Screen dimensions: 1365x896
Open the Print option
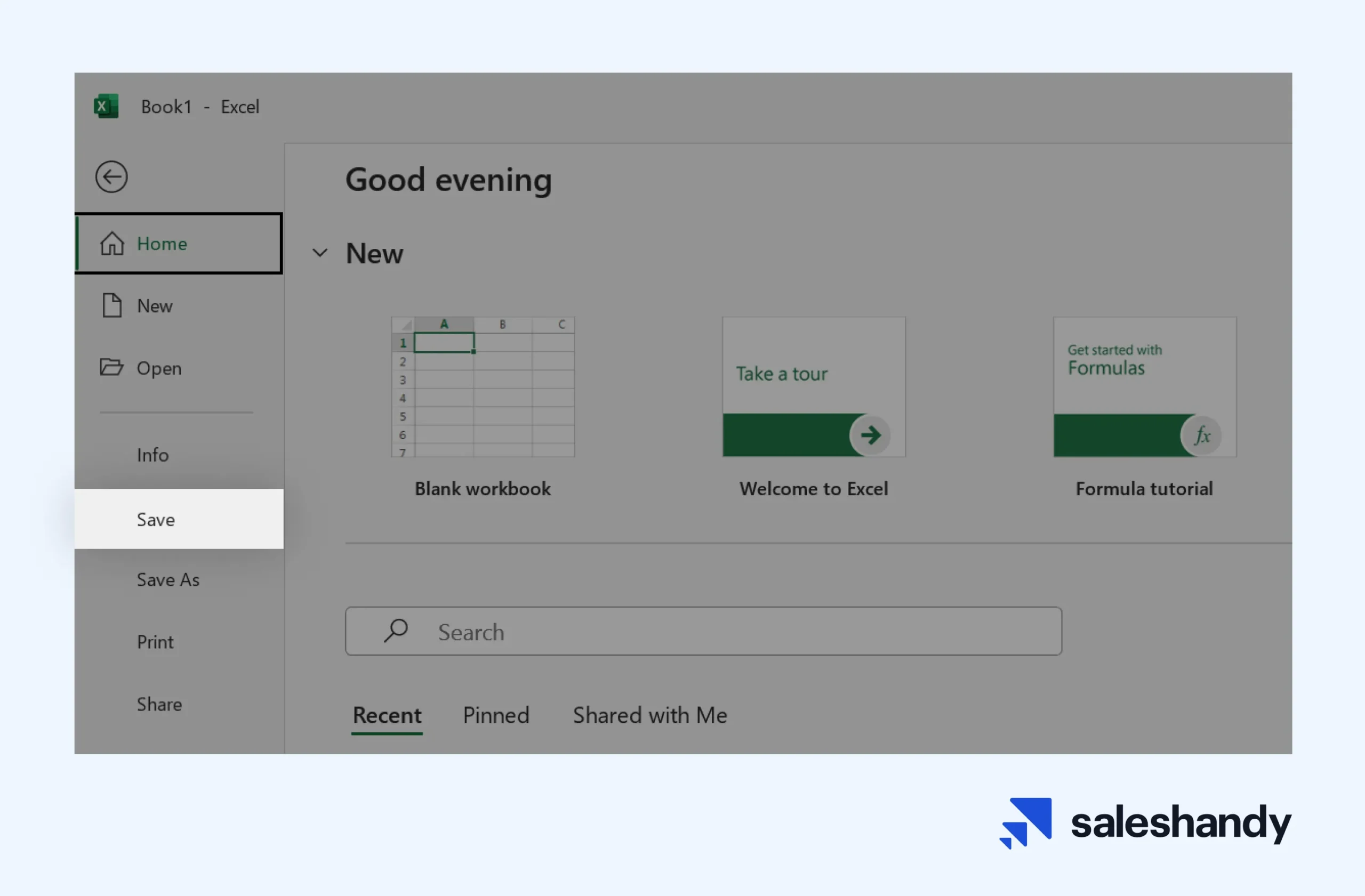coord(179,642)
